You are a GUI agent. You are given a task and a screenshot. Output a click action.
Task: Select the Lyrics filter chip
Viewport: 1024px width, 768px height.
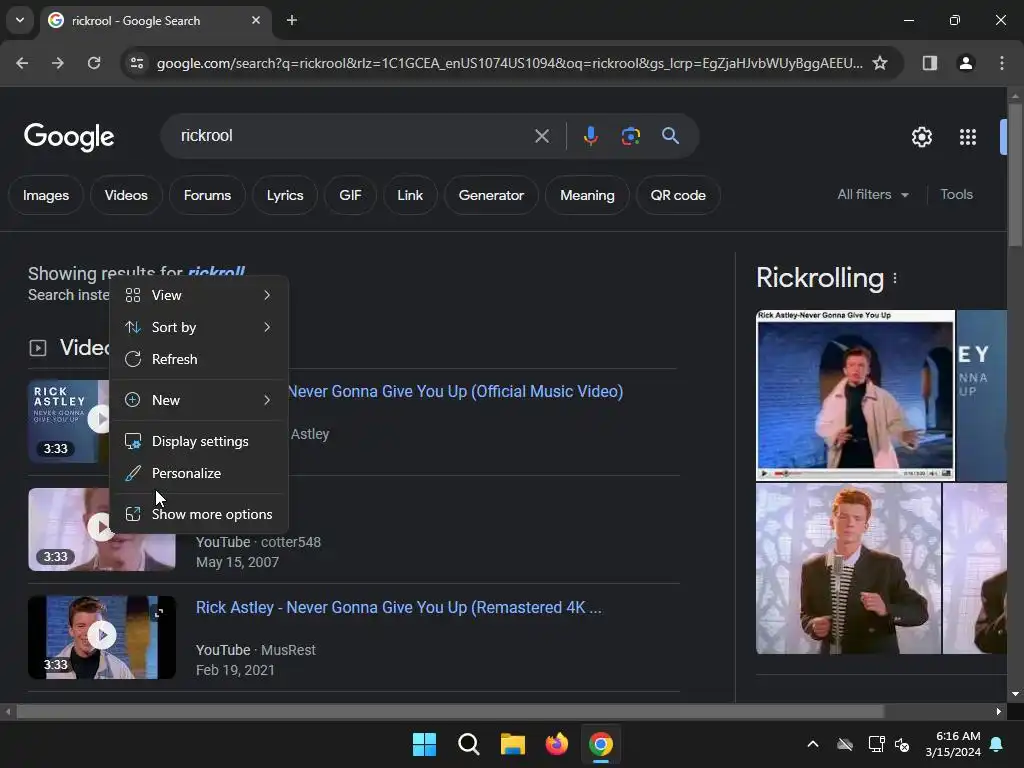click(x=285, y=195)
